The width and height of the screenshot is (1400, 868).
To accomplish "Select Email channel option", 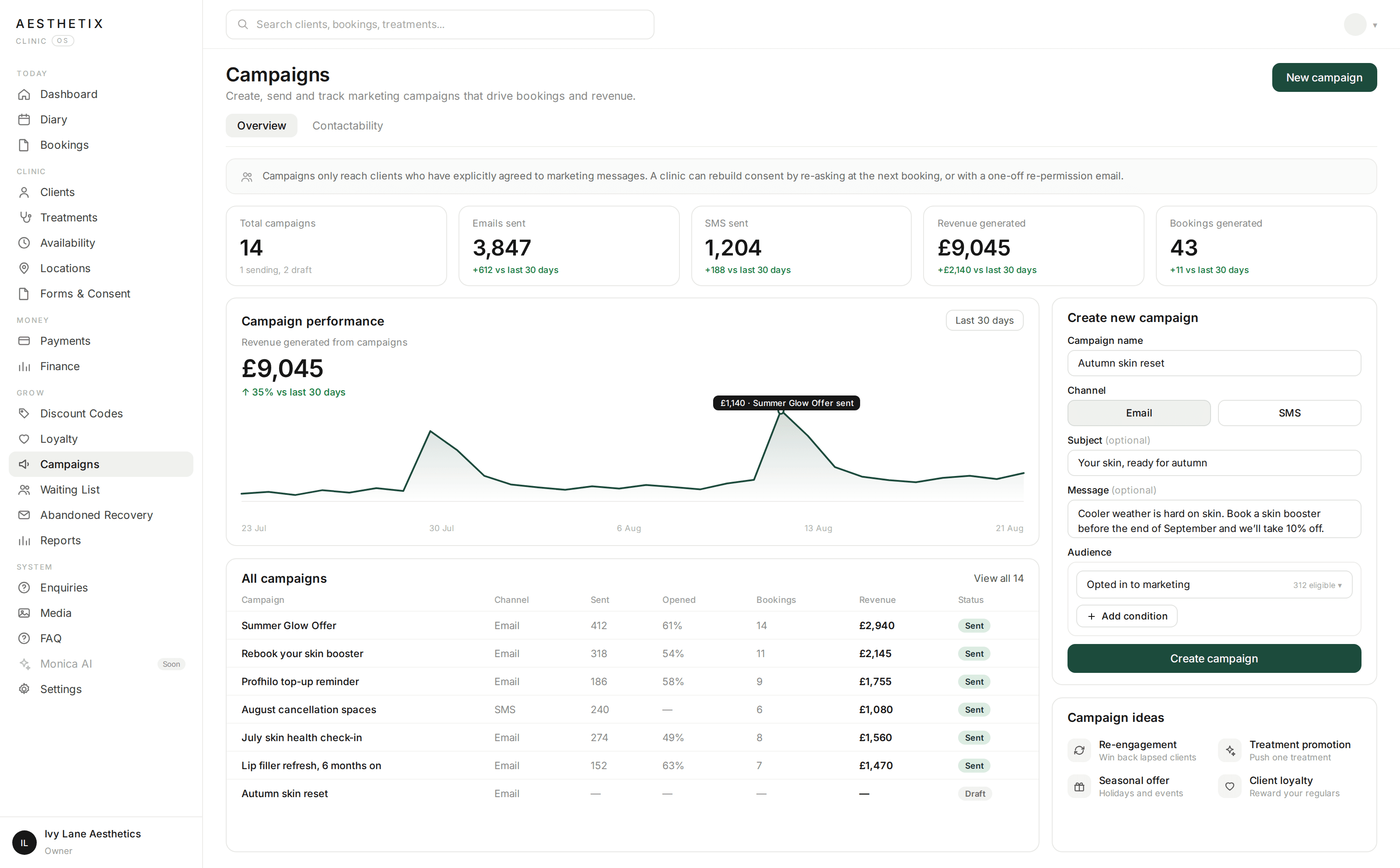I will tap(1139, 413).
